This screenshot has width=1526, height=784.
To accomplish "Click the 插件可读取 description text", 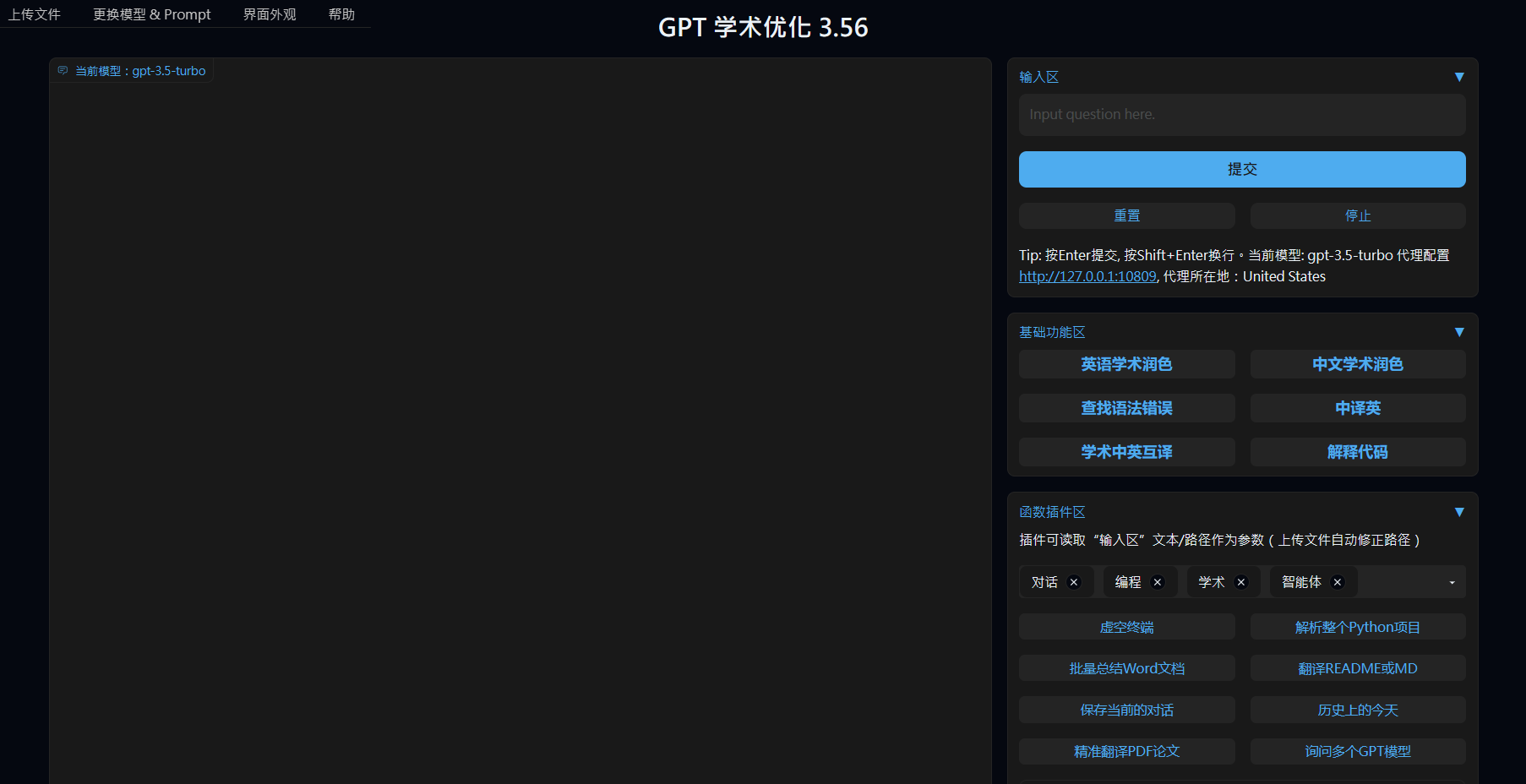I will [x=1219, y=540].
